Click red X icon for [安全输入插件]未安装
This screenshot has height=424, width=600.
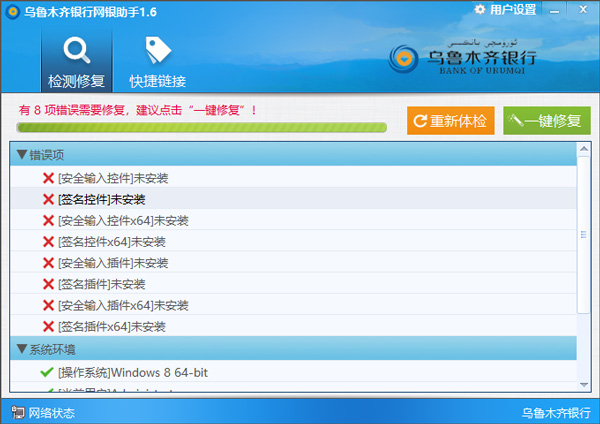tap(48, 263)
